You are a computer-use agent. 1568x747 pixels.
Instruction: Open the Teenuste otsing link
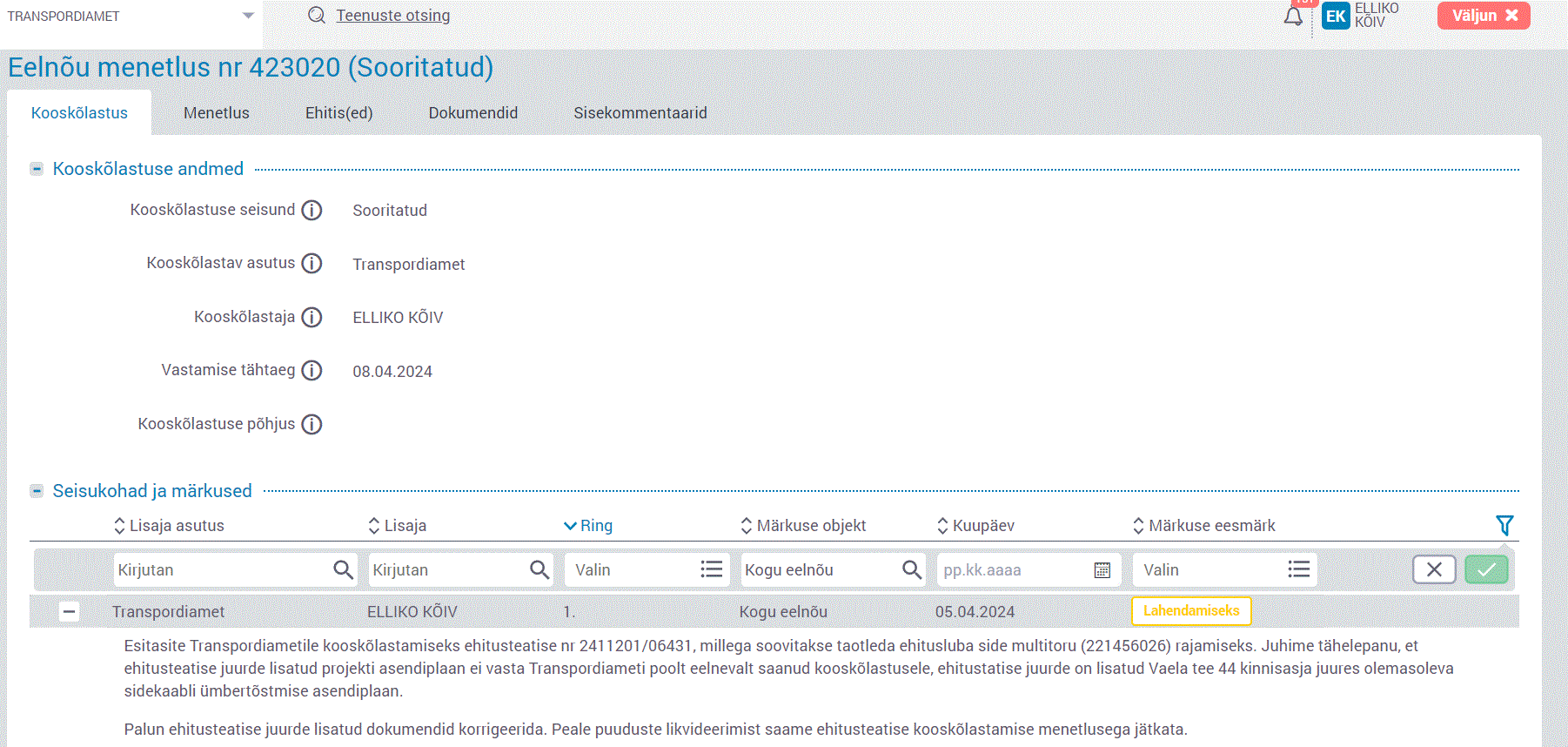coord(392,16)
